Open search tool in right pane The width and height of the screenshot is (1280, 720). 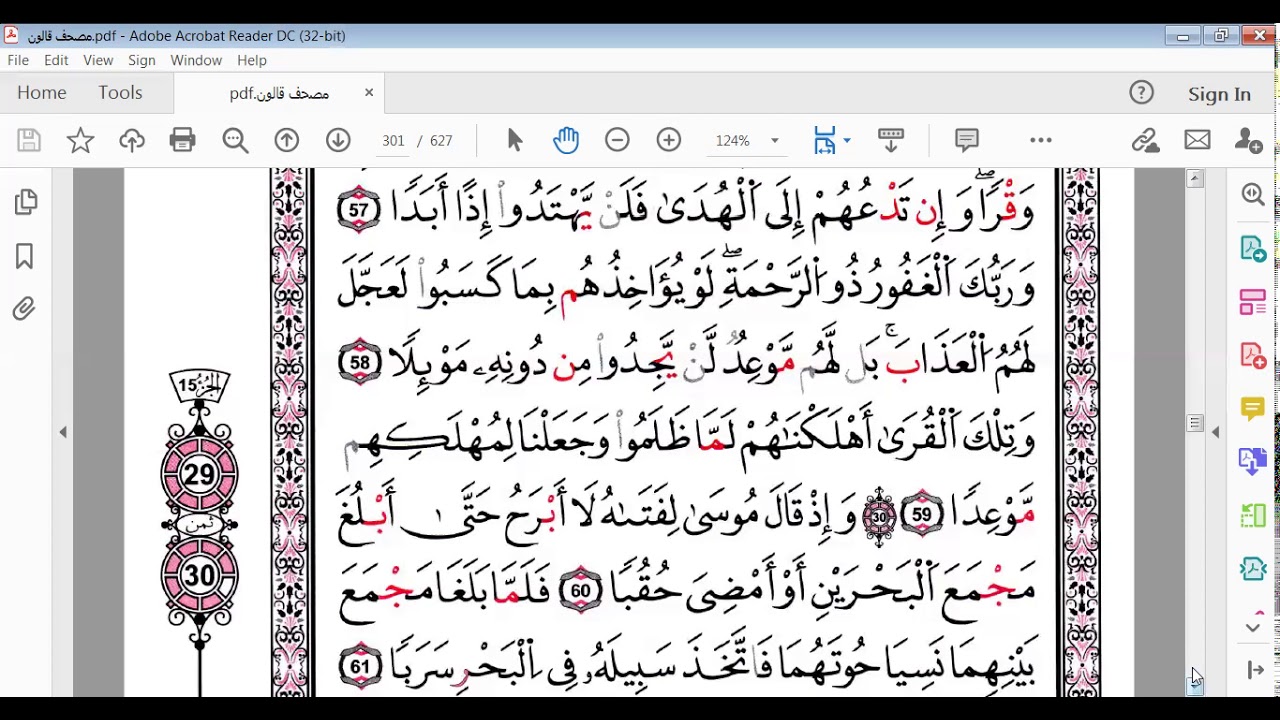[1253, 195]
